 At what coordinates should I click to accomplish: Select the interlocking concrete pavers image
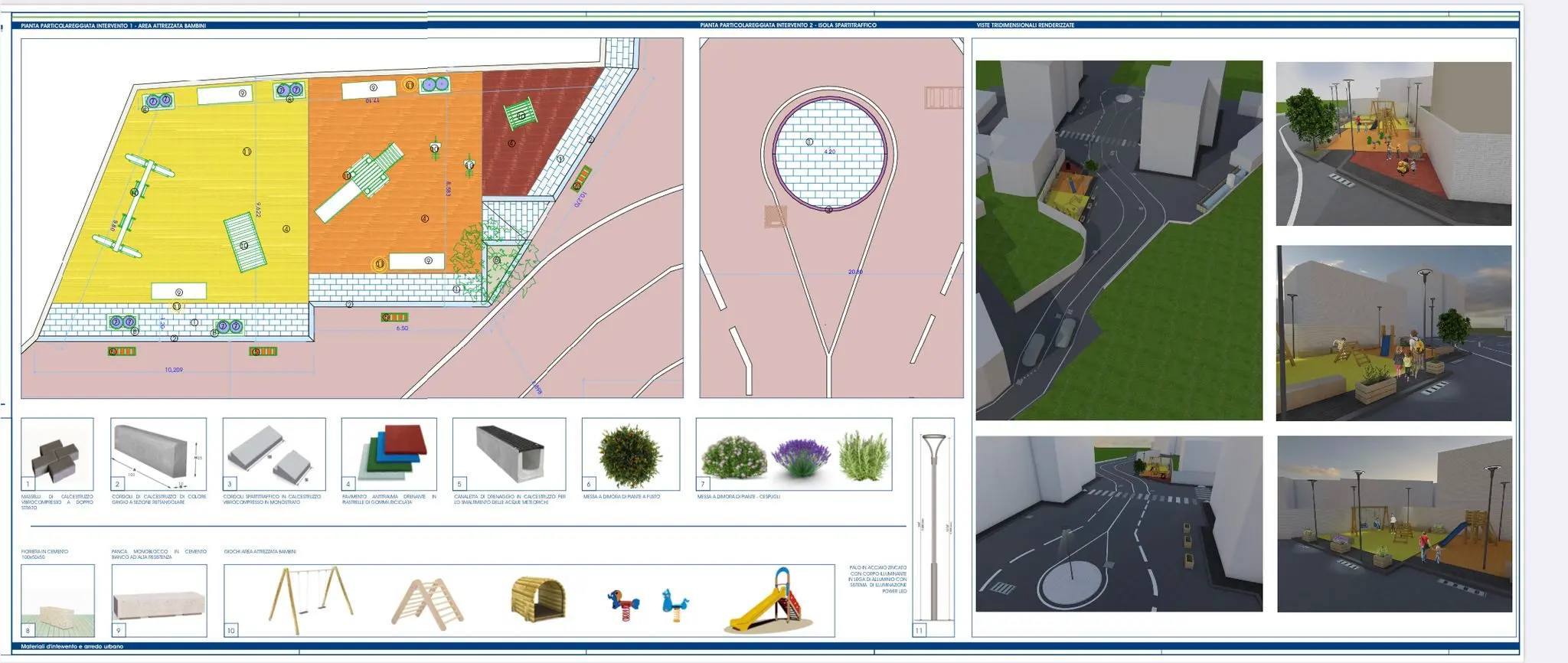(57, 455)
